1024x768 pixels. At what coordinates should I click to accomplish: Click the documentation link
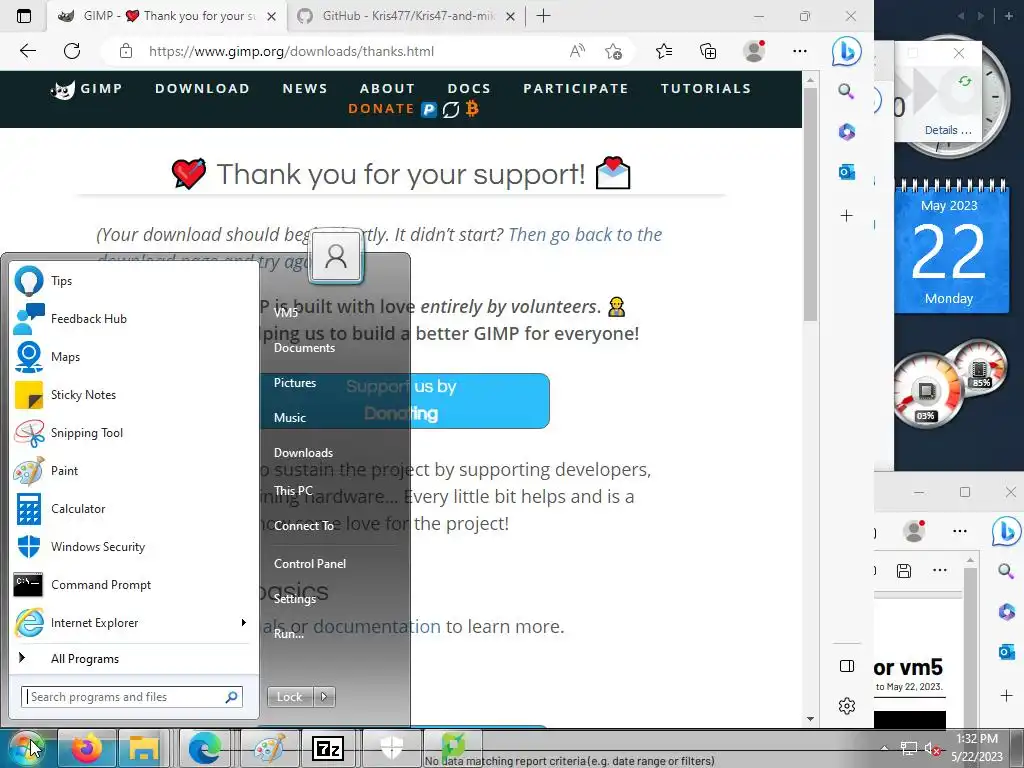click(x=377, y=626)
